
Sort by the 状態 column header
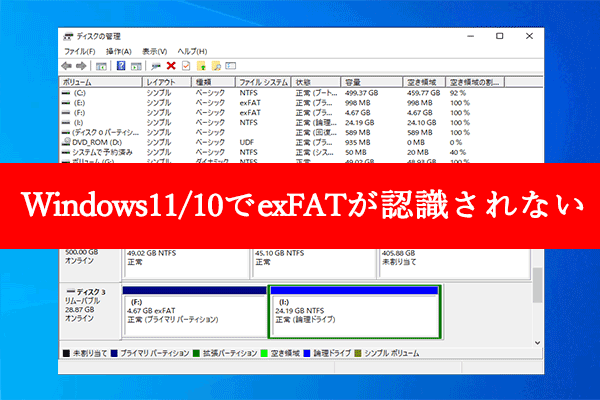click(316, 82)
